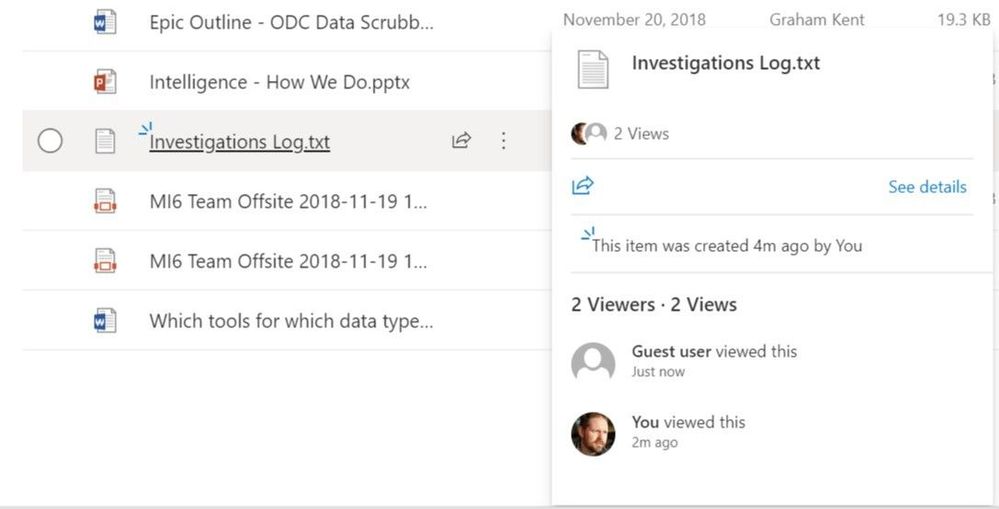Click the Guest user avatar in viewers list
The height and width of the screenshot is (509, 999).
point(593,362)
